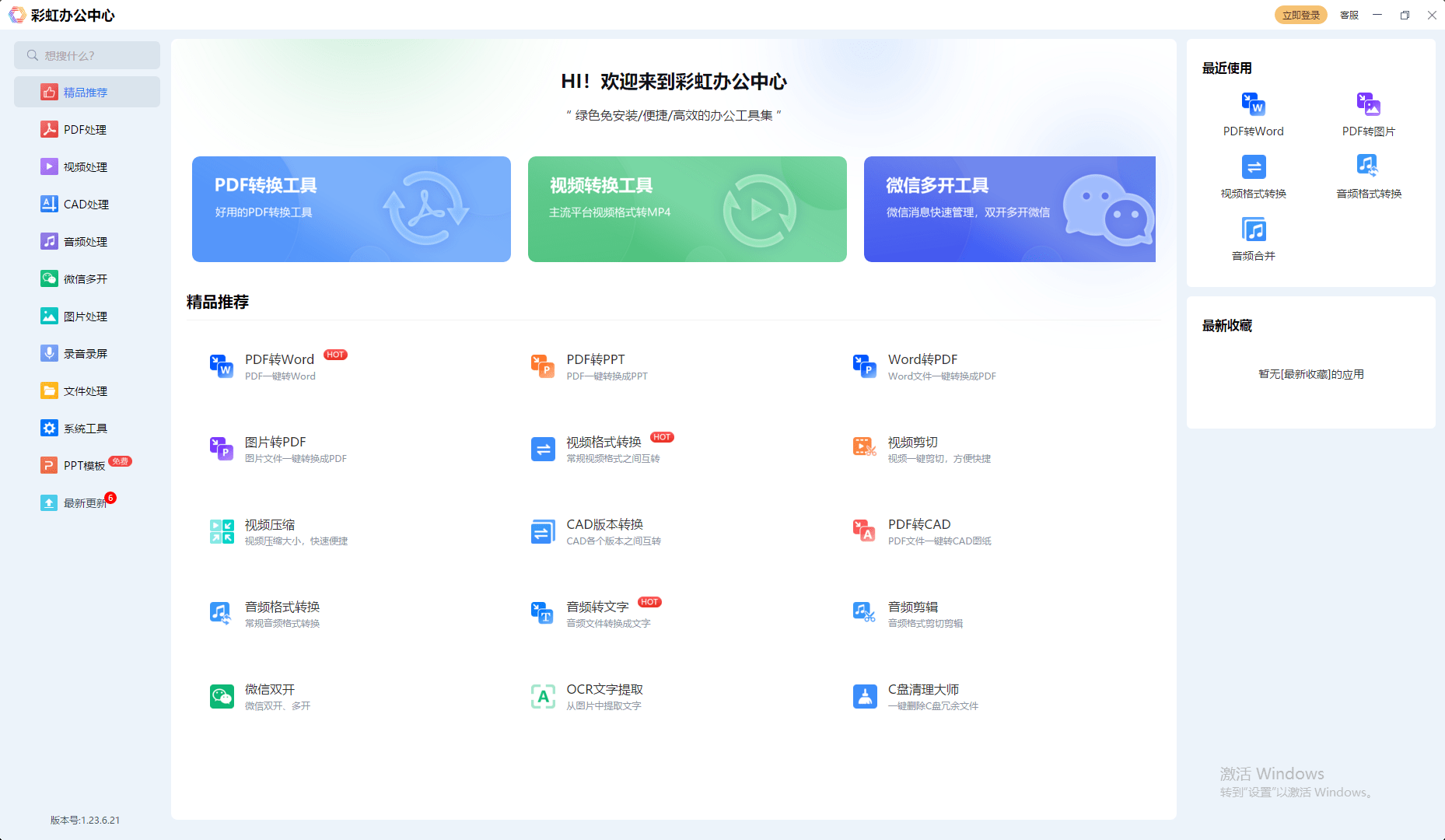
Task: Open PDF处理 sidebar category
Action: click(x=87, y=129)
